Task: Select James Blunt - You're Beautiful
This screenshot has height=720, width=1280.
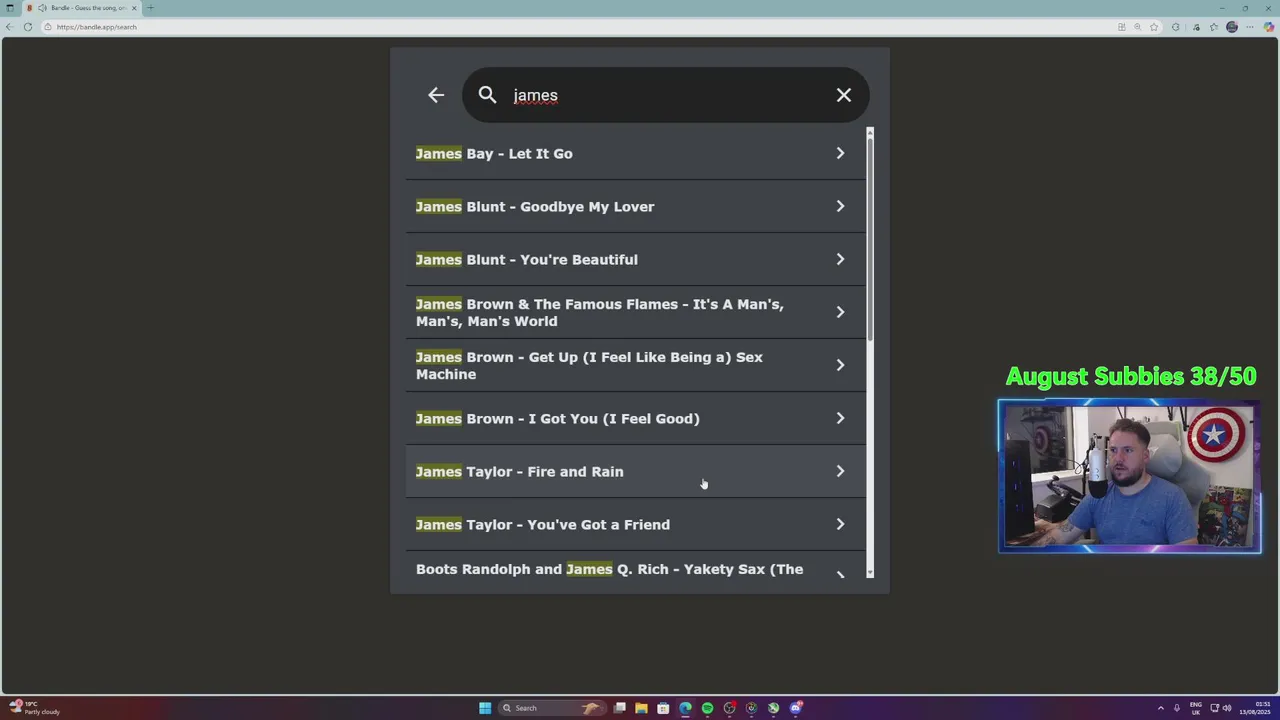Action: point(635,260)
